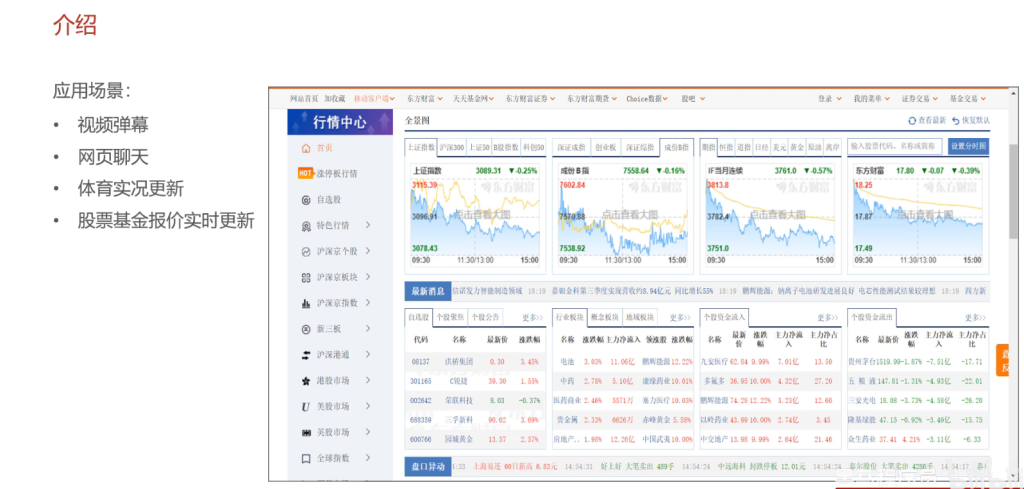Click the 更多 link in 个股资金流入
This screenshot has height=489, width=1024.
coord(826,317)
